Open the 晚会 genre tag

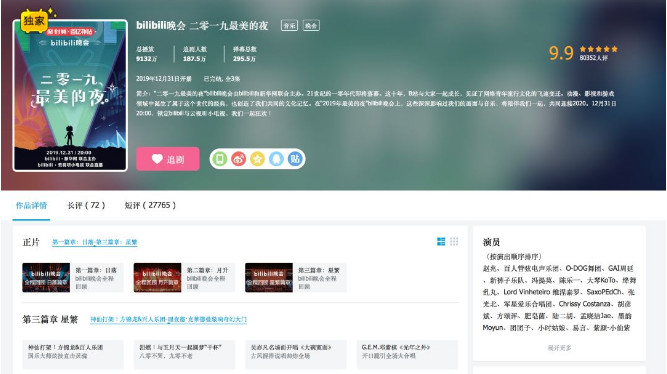311,26
